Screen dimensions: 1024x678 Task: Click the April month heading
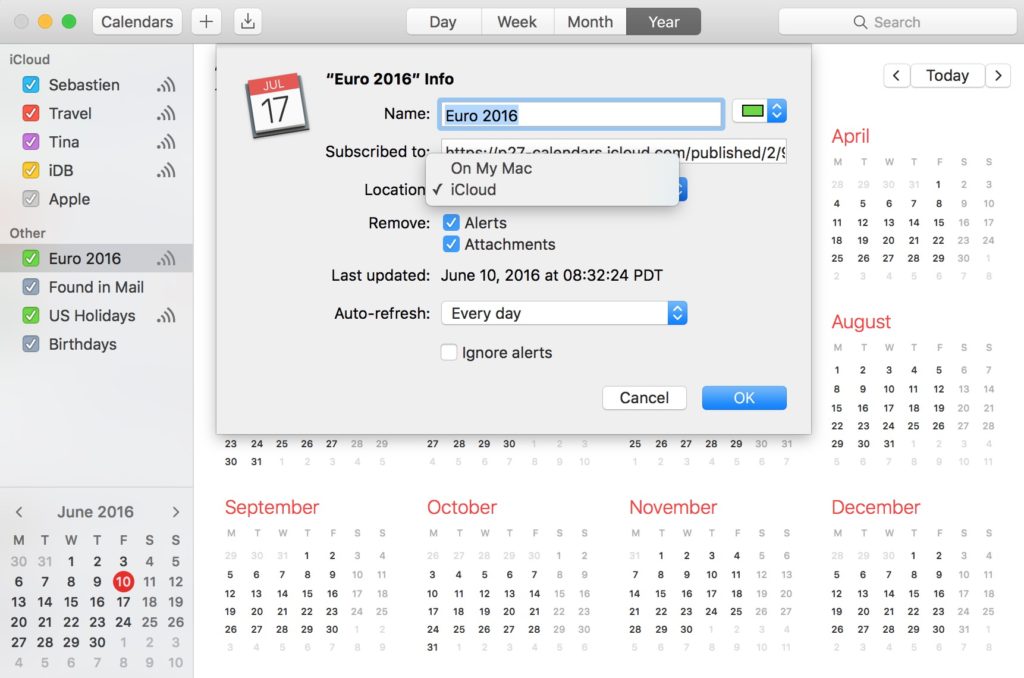tap(850, 137)
